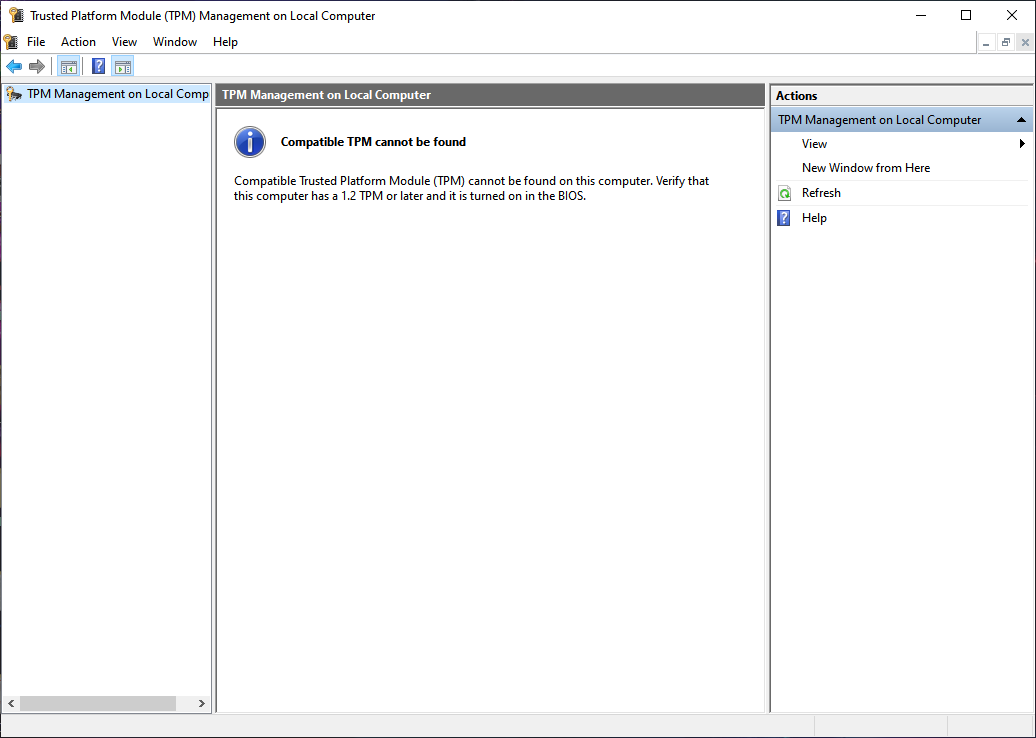Click the green Refresh icon in Actions
The width and height of the screenshot is (1036, 738).
(784, 193)
